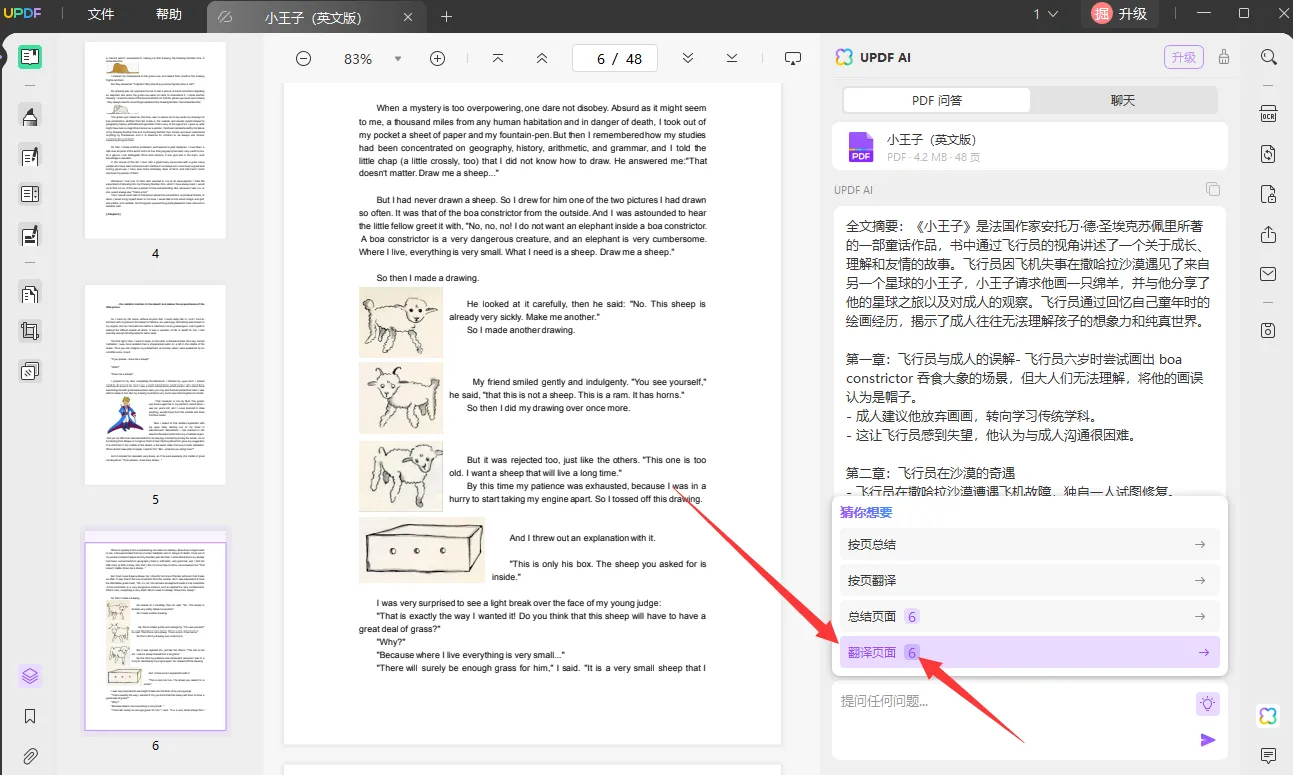
Task: Click the zoom in plus icon
Action: pos(437,59)
